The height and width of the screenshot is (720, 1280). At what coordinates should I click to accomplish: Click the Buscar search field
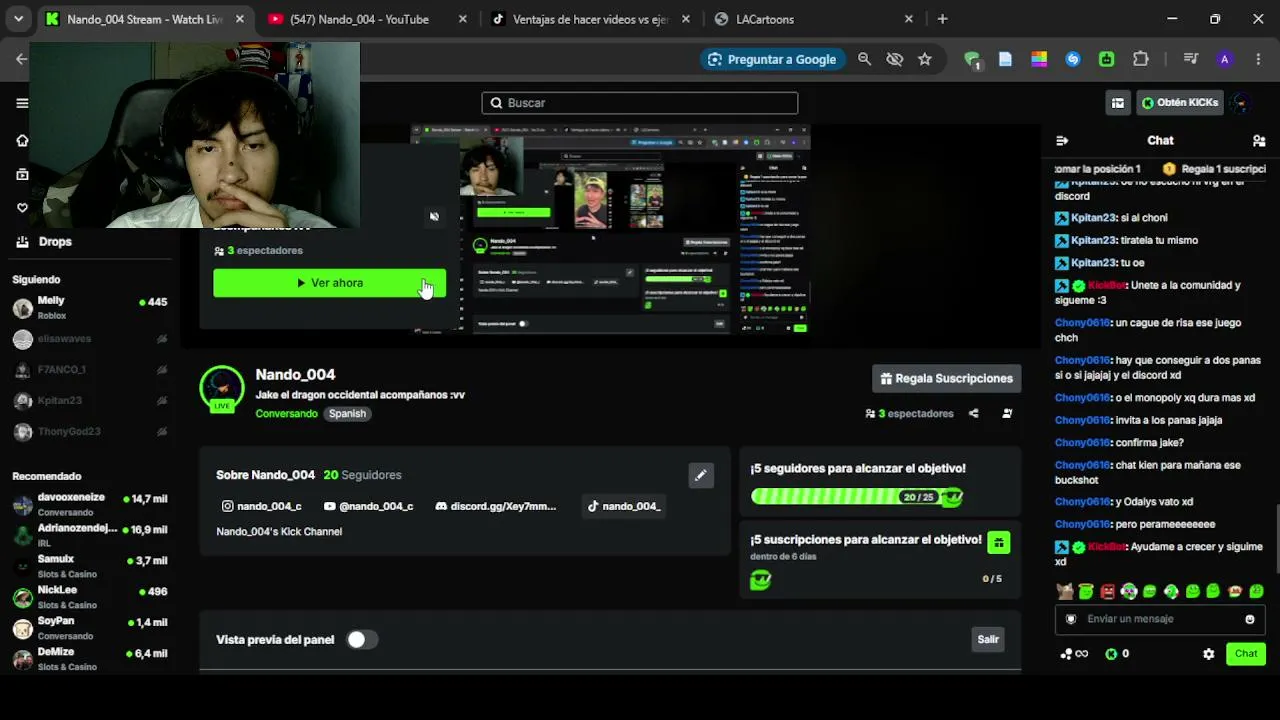[x=640, y=103]
